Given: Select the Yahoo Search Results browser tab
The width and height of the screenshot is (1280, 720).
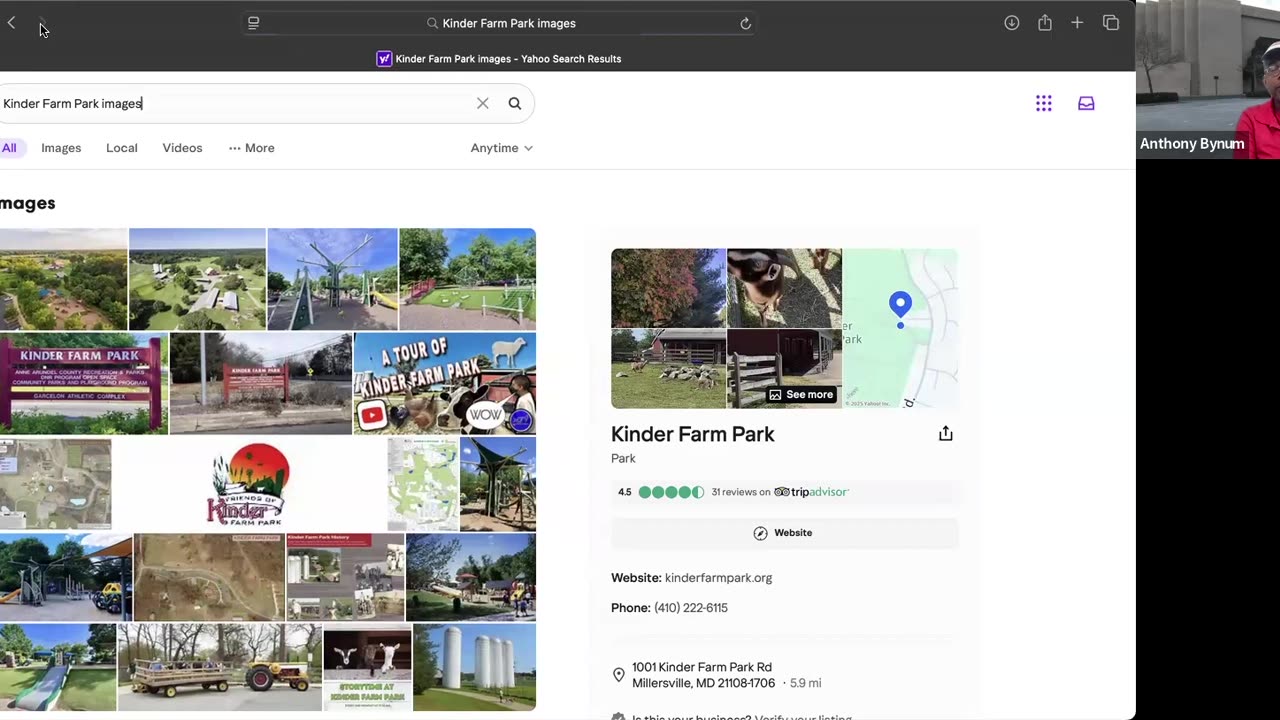Looking at the screenshot, I should tap(499, 59).
